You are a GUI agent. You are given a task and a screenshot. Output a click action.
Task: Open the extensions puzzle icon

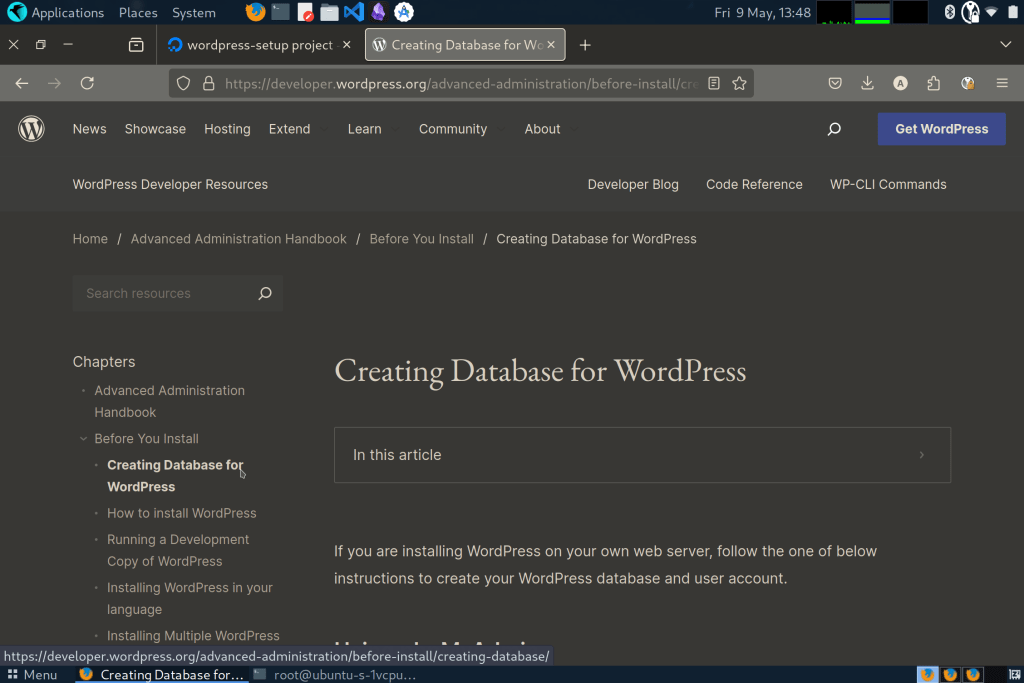934,83
